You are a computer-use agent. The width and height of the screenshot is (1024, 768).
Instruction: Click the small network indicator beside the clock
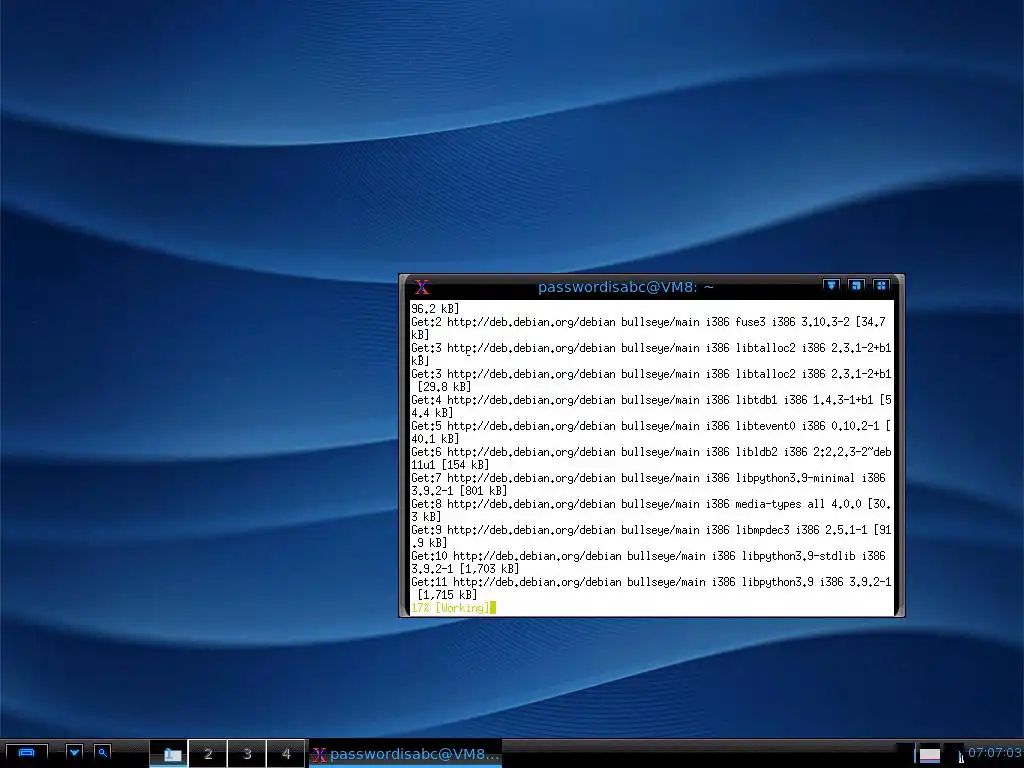click(x=961, y=757)
